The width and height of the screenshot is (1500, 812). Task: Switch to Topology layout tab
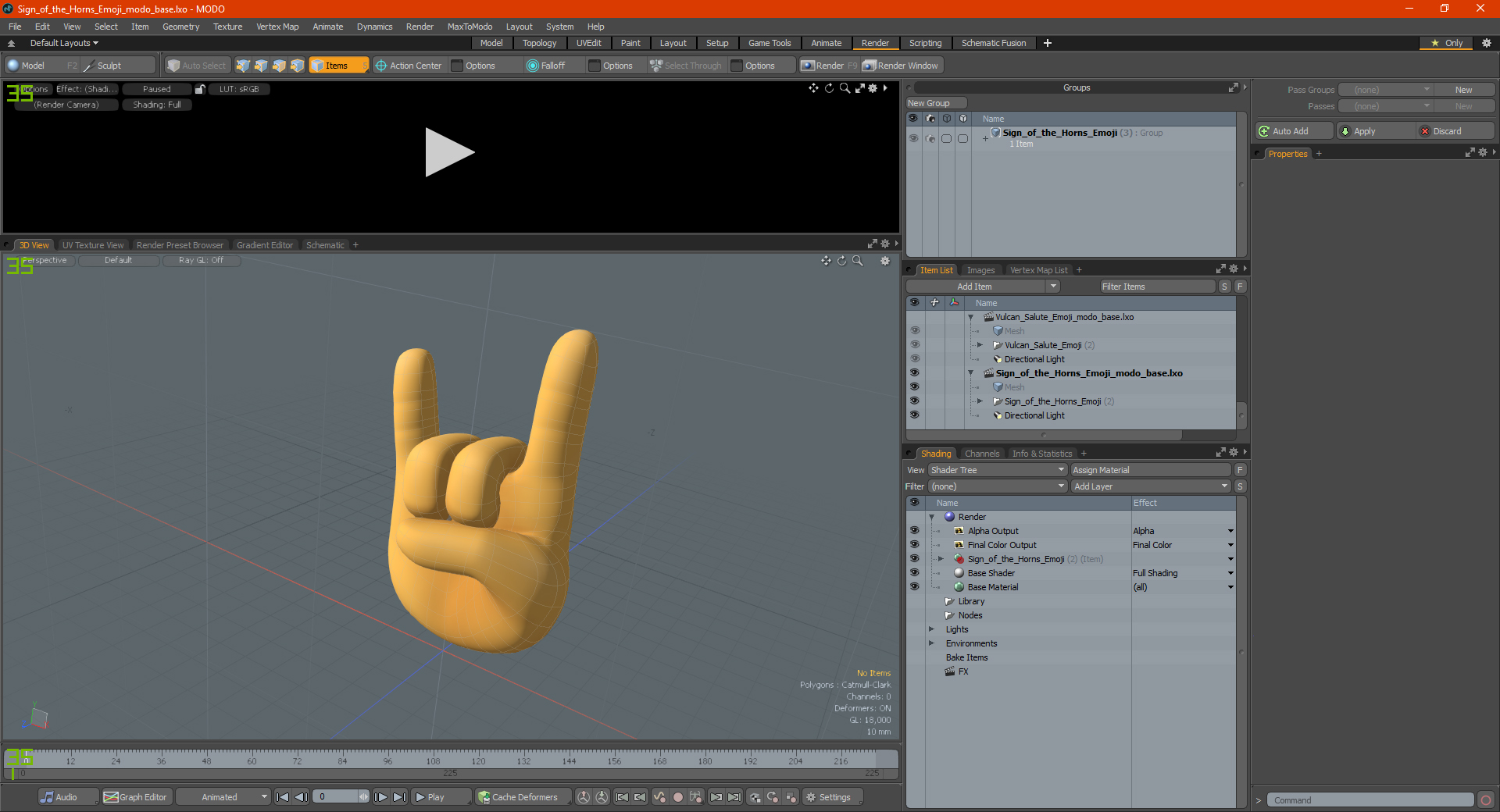click(x=539, y=43)
